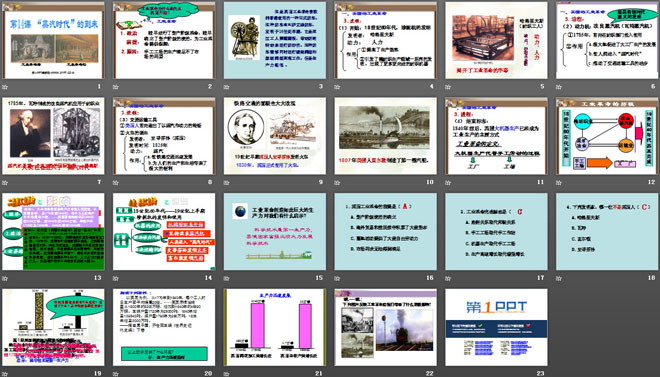Click the star icon below slide 10
660x377 pixels.
point(337,183)
